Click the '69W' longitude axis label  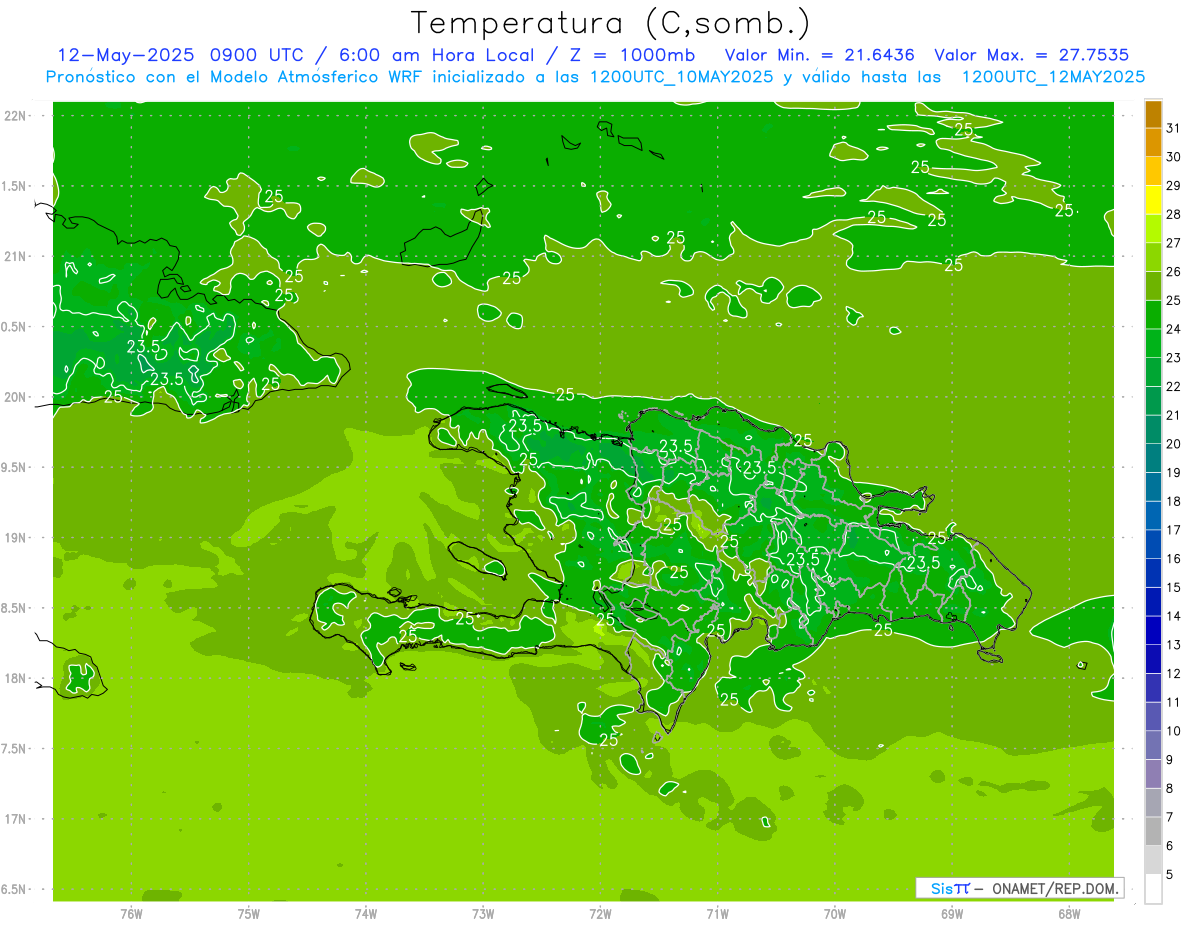point(952,913)
